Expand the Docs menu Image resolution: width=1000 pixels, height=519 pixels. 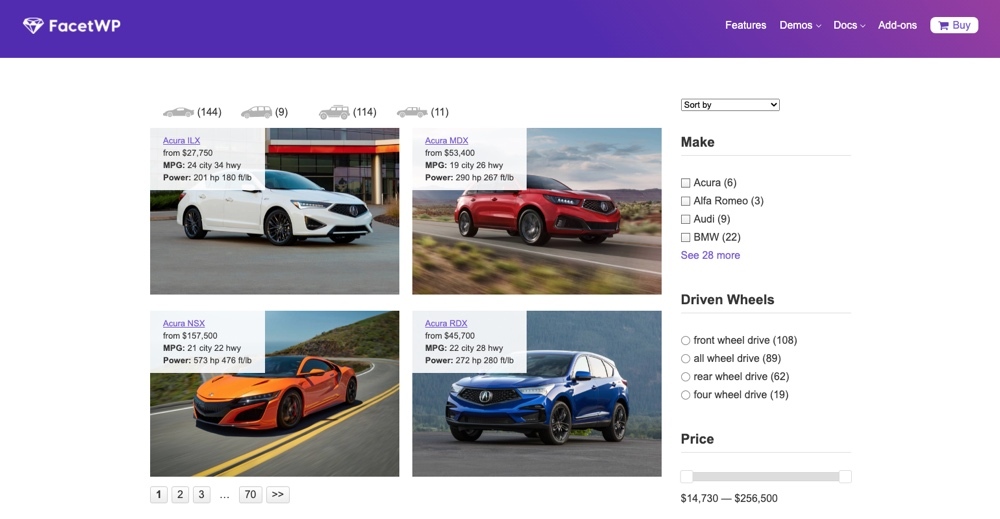coord(849,26)
